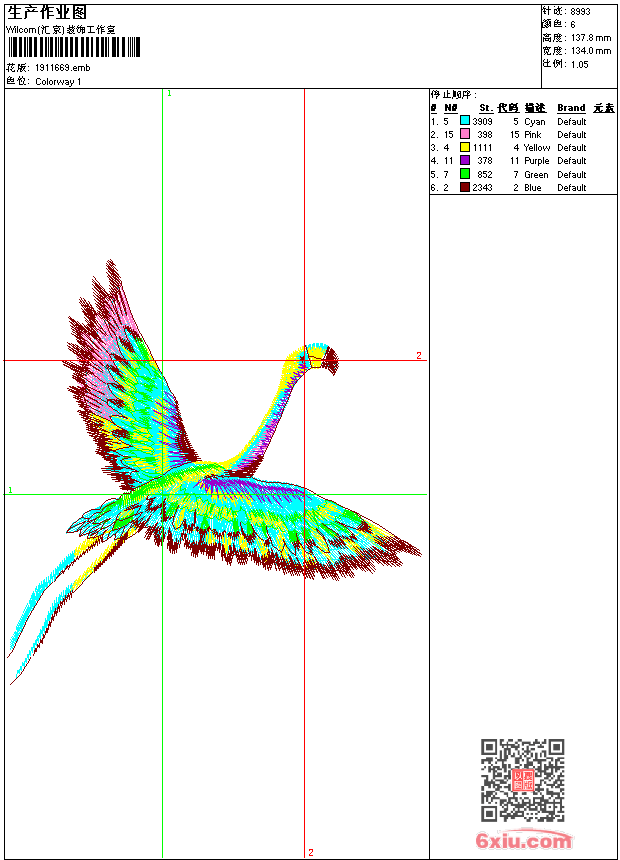Click Default brand in the Cyan row

(x=572, y=121)
